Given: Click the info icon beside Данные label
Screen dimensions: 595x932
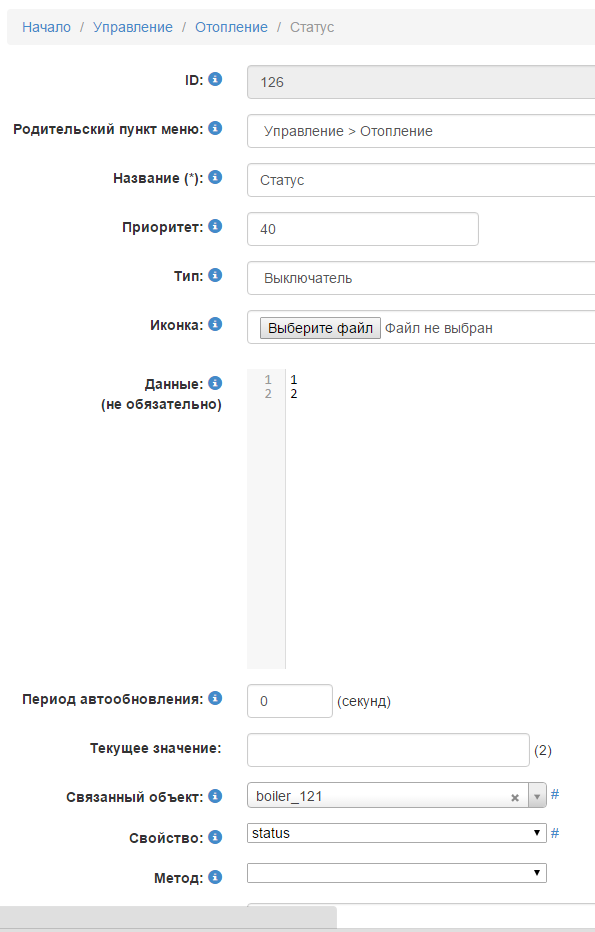Looking at the screenshot, I should point(216,380).
